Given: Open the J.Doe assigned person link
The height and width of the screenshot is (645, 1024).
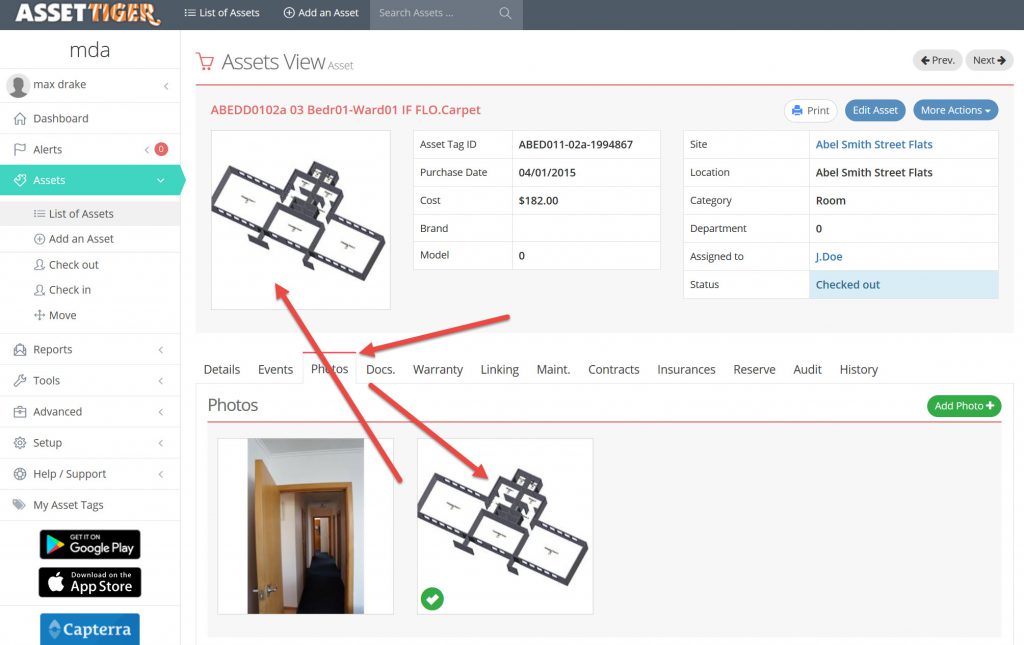Looking at the screenshot, I should coord(829,257).
